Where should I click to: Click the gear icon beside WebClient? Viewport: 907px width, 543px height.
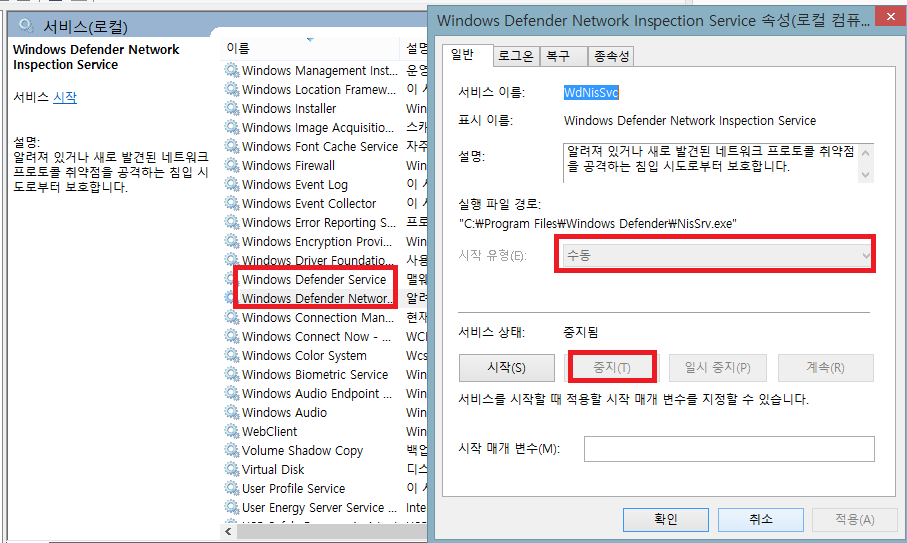point(232,431)
